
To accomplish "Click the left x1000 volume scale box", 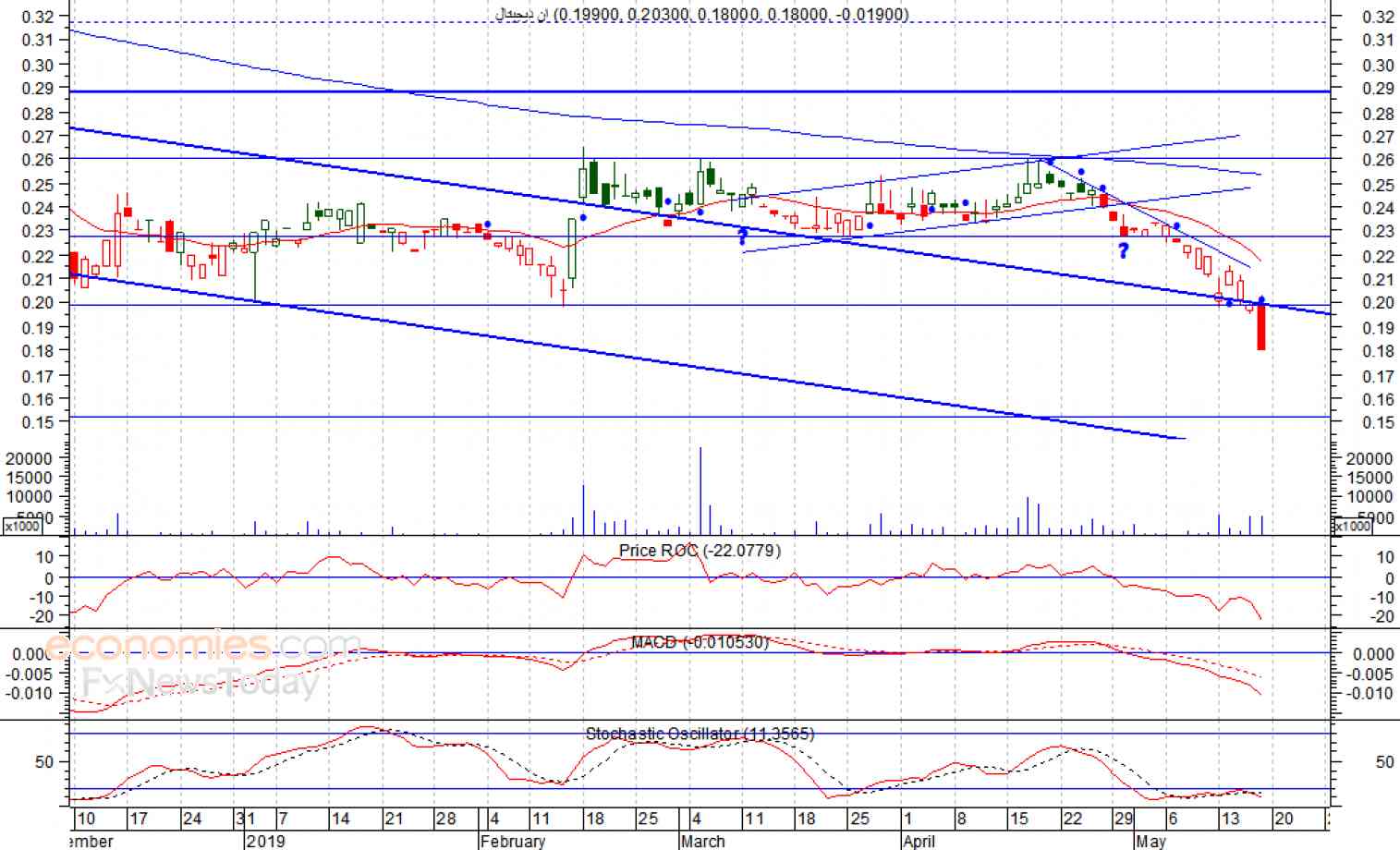I will (21, 526).
